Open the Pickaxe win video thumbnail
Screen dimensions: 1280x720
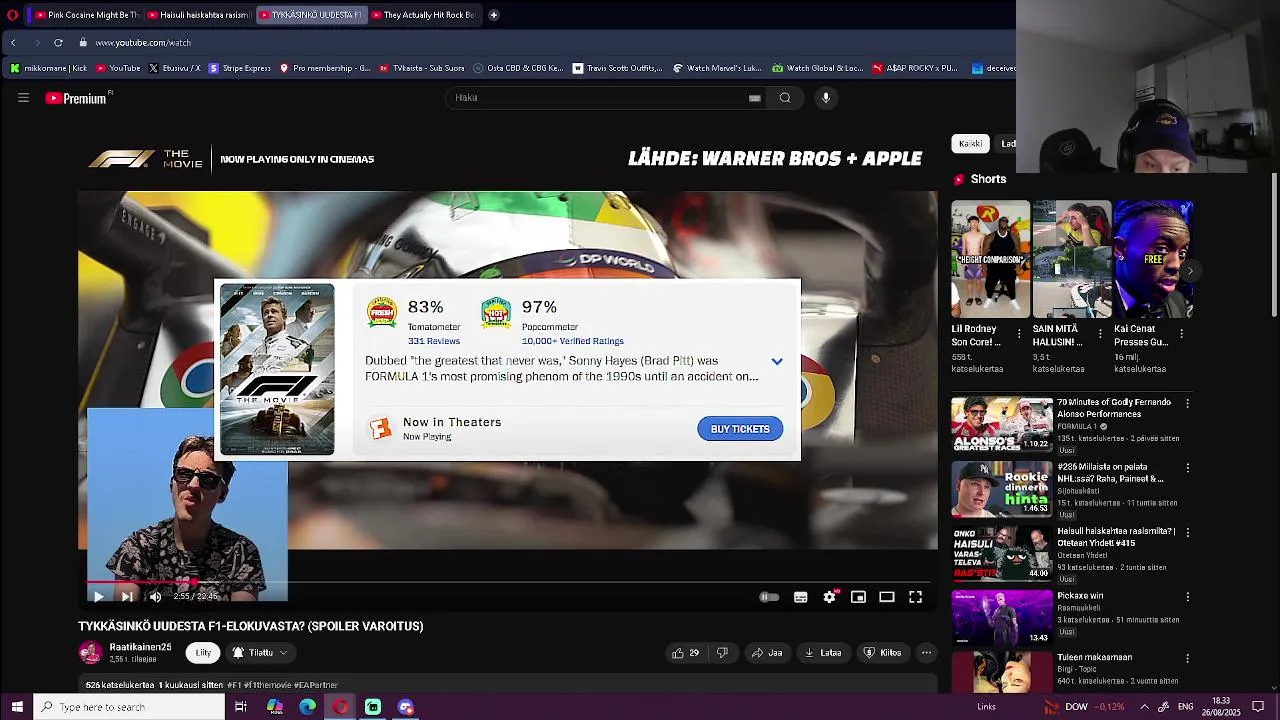pyautogui.click(x=1002, y=617)
